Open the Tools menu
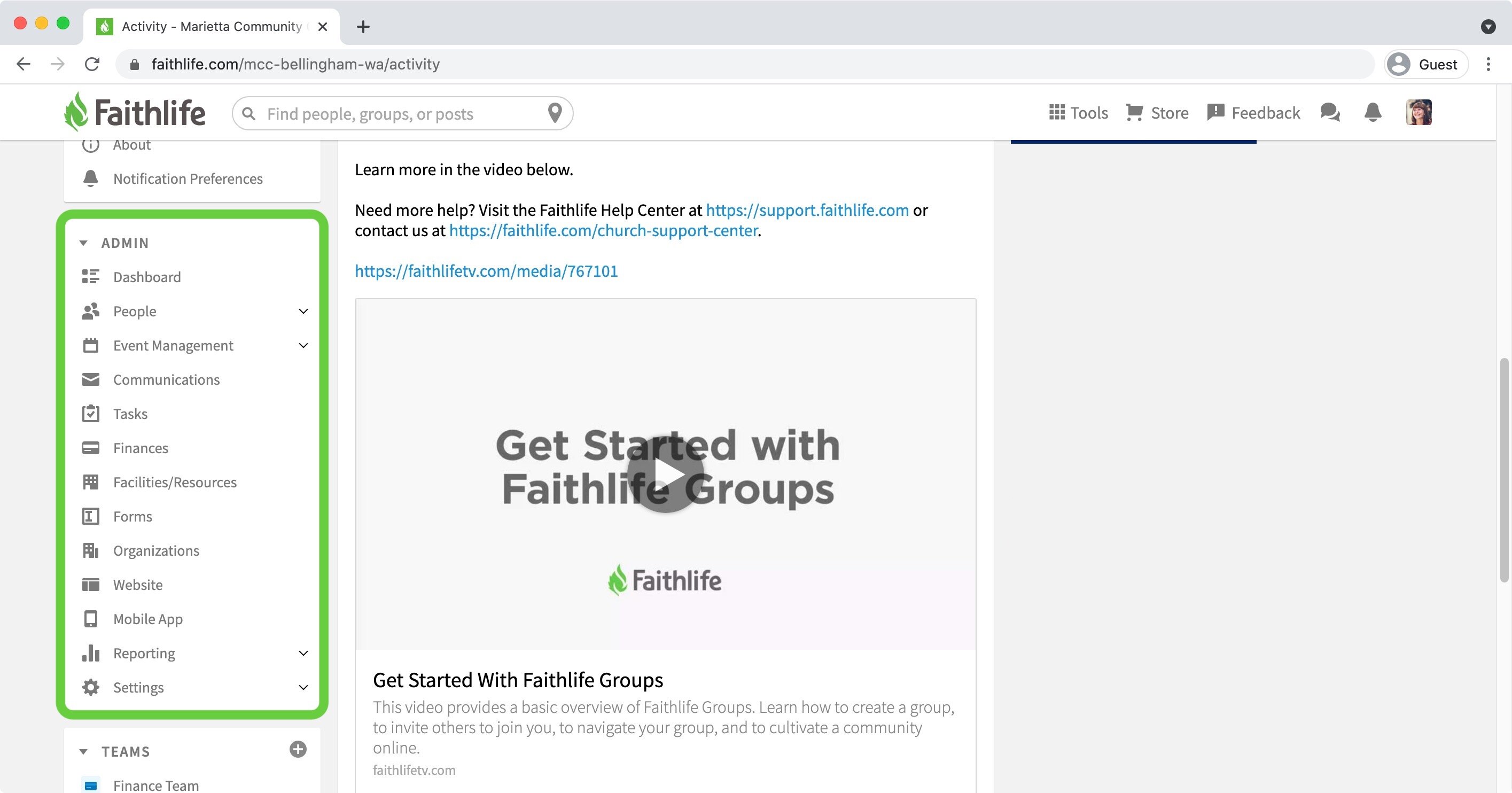Viewport: 1512px width, 793px height. [1078, 112]
